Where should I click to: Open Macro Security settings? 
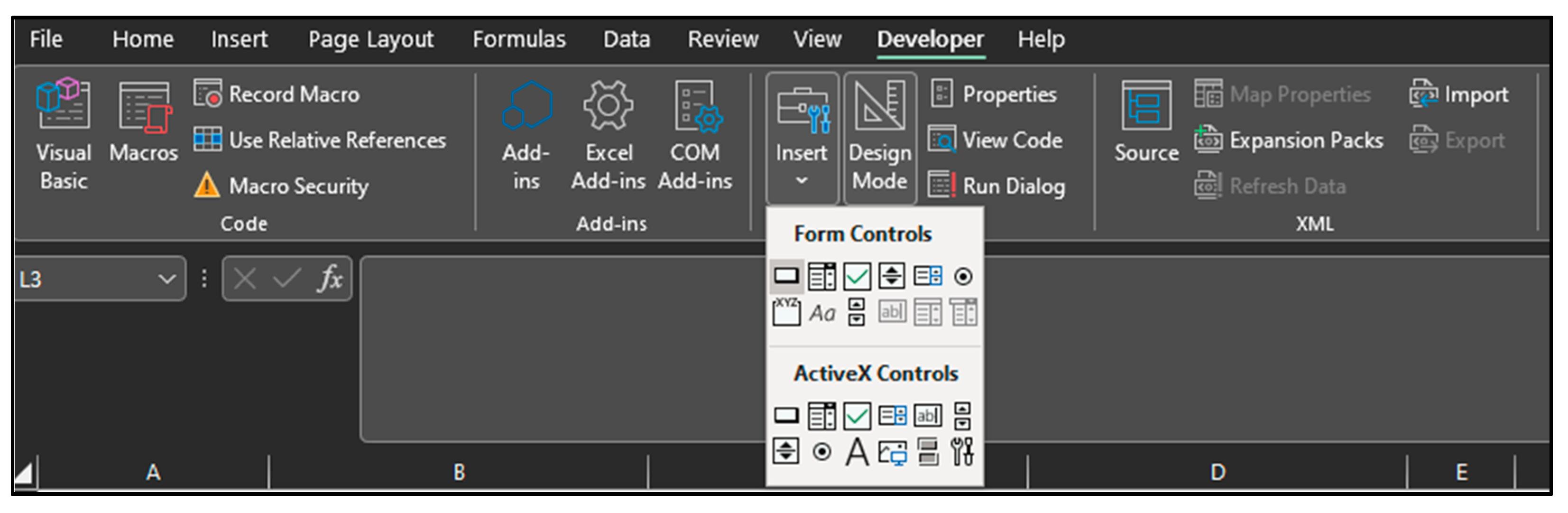pyautogui.click(x=282, y=186)
